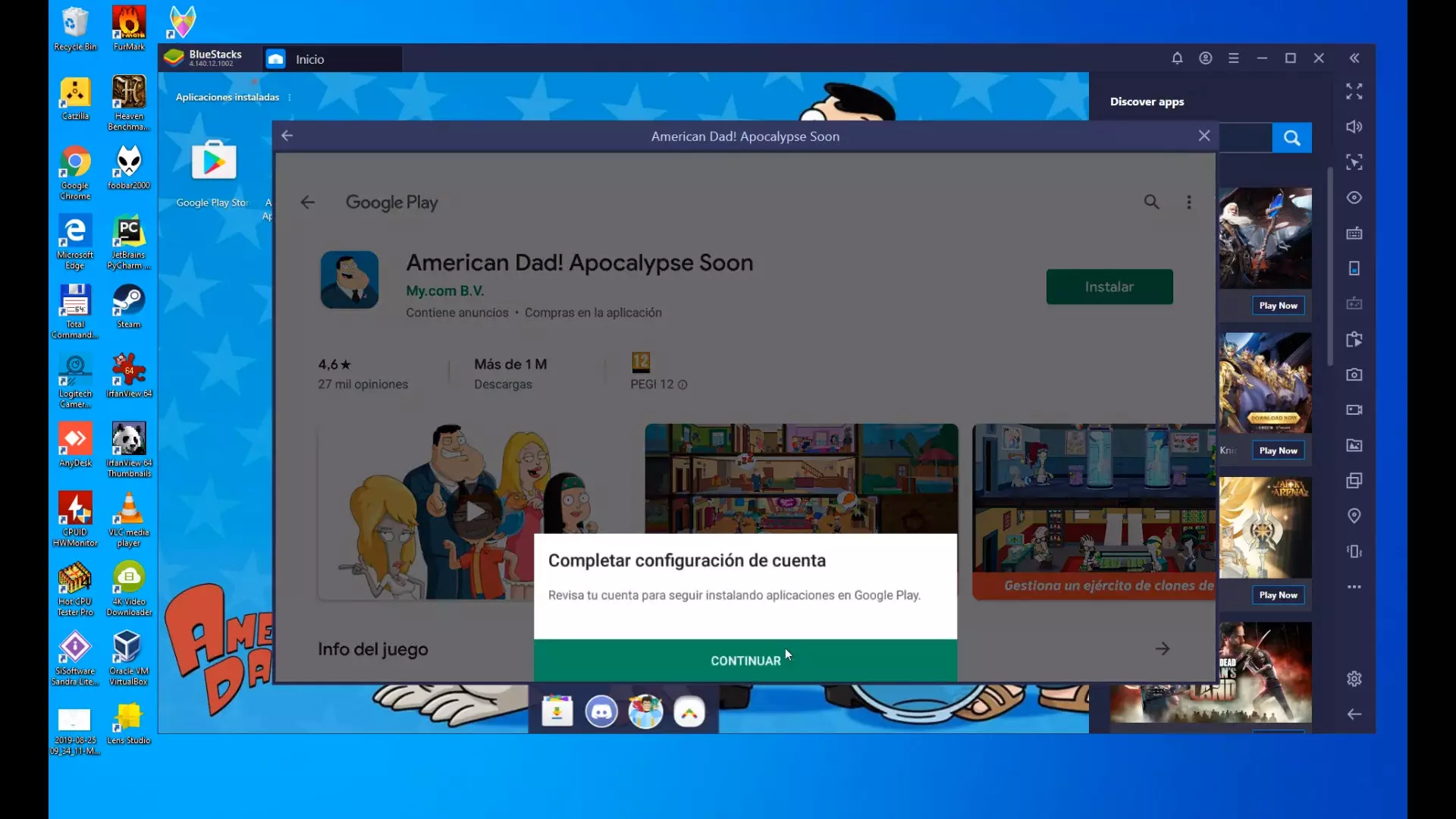Image resolution: width=1456 pixels, height=819 pixels.
Task: Click the Instalar button
Action: click(x=1109, y=287)
